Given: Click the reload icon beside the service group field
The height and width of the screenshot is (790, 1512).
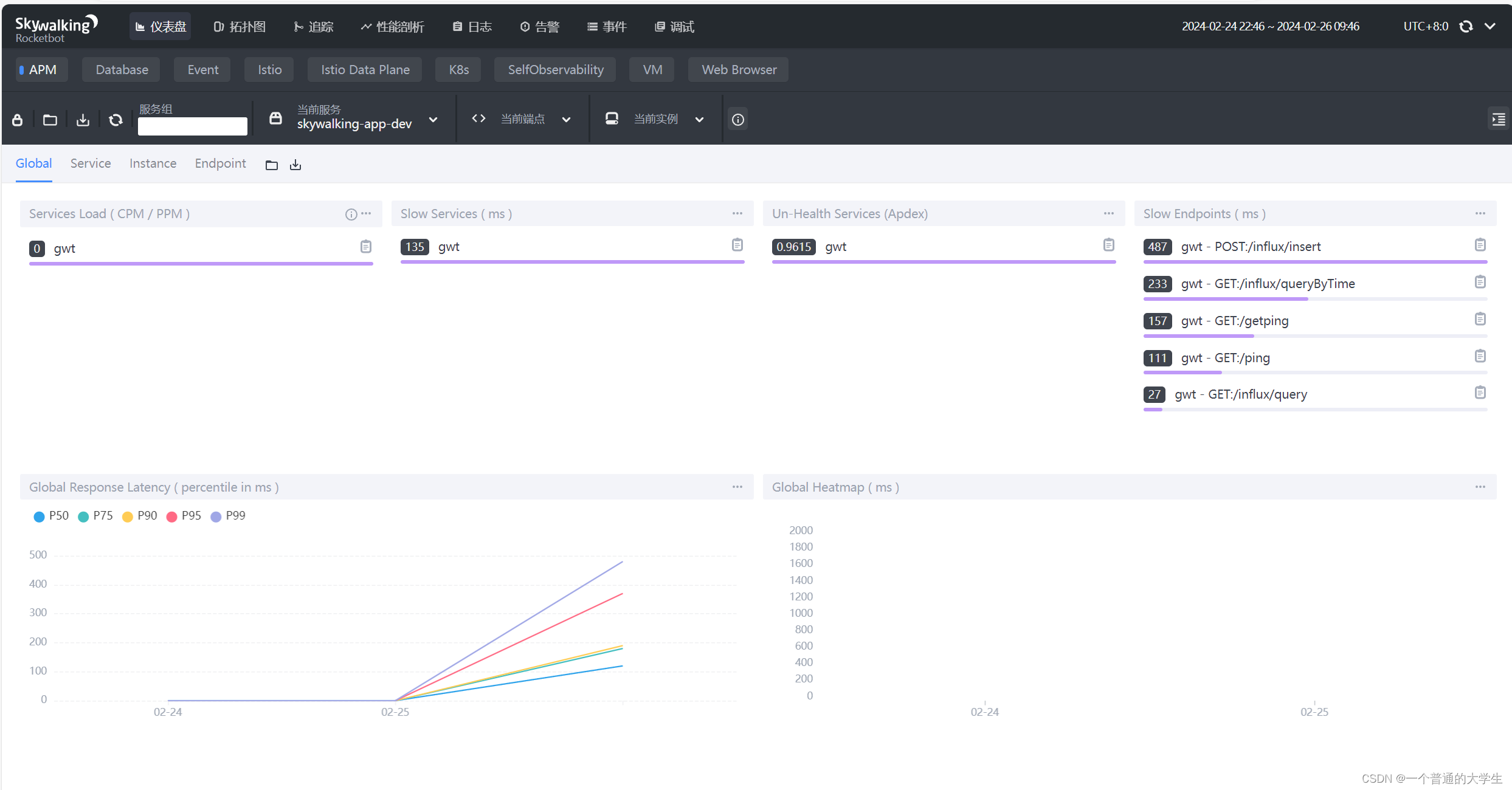Looking at the screenshot, I should [116, 120].
